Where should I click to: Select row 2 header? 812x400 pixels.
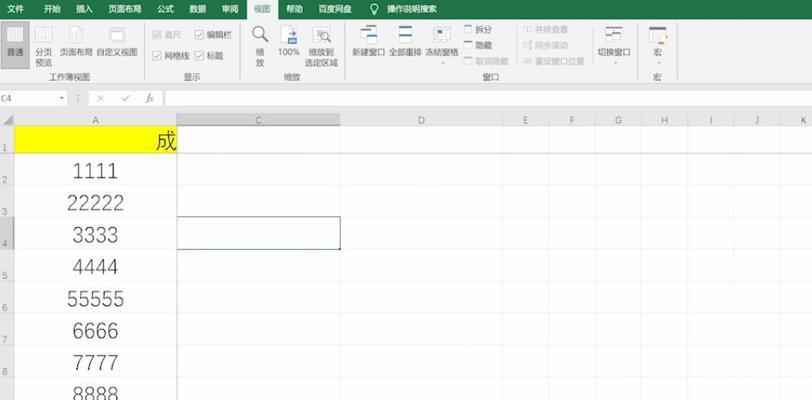coord(7,169)
